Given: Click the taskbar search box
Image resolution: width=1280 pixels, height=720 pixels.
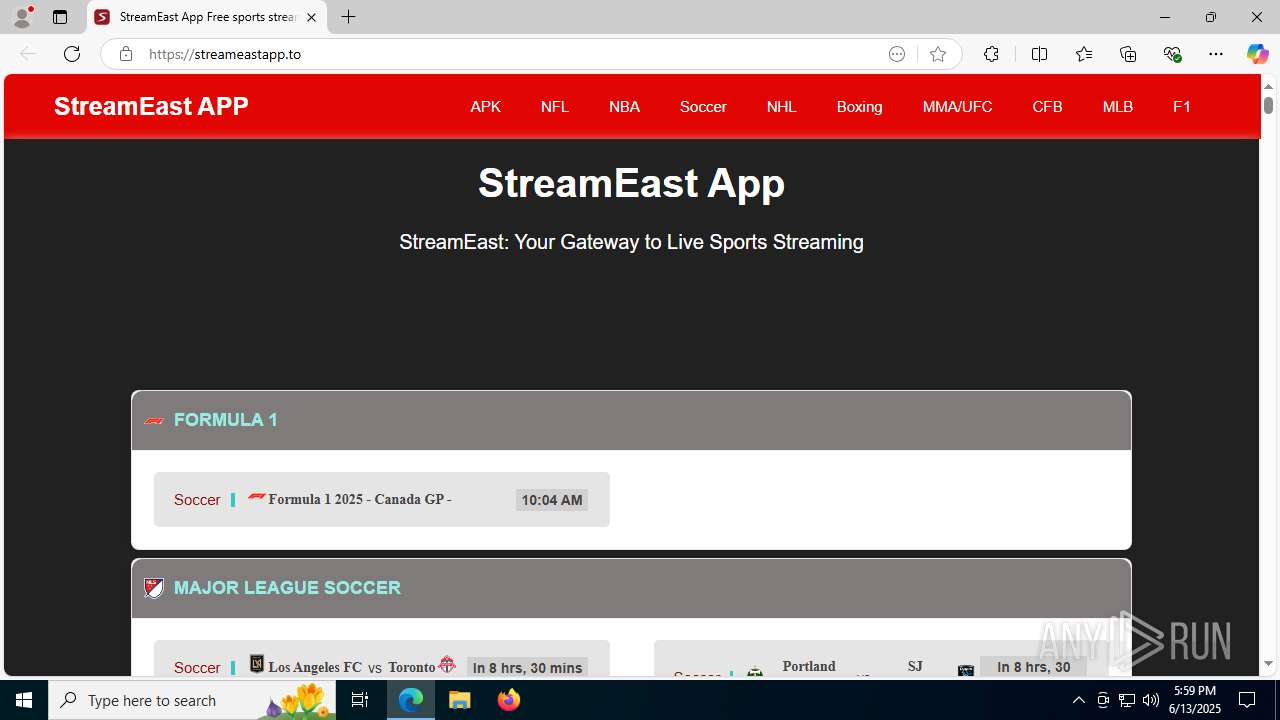Looking at the screenshot, I should [x=193, y=700].
